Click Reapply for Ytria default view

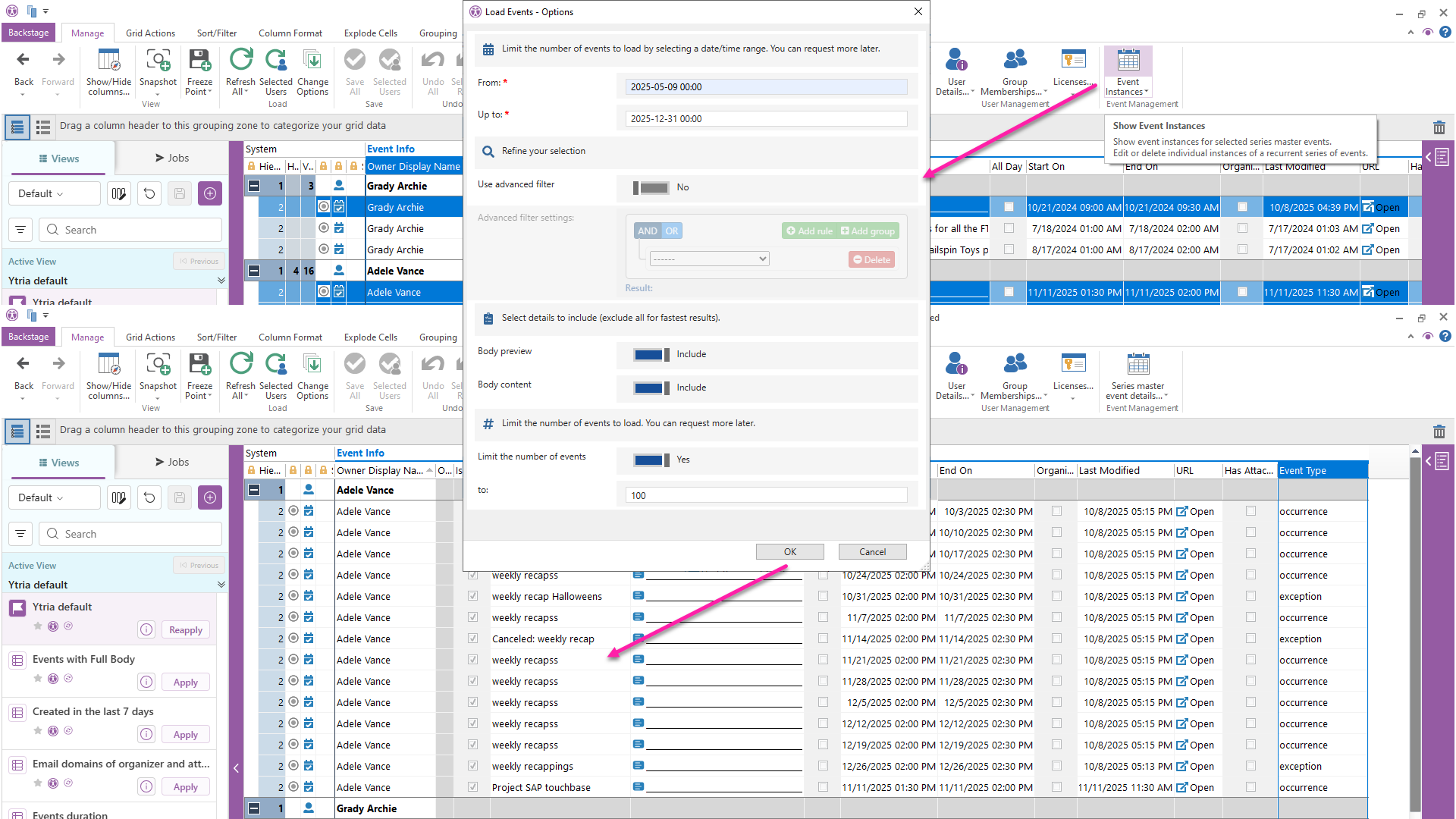185,630
